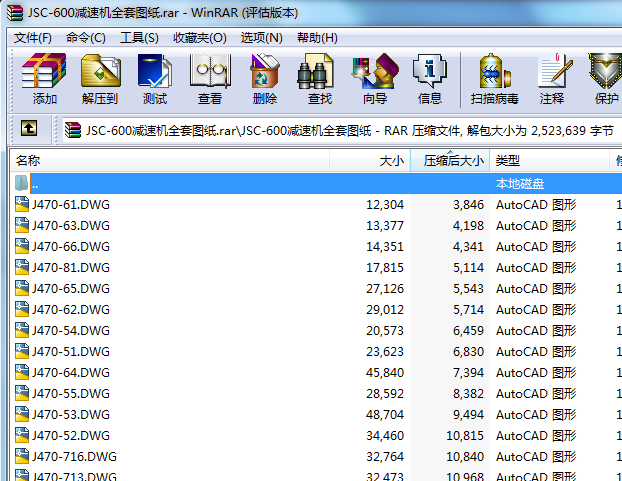The image size is (622, 481).
Task: Click packed size value 10,815
Action: [x=465, y=436]
